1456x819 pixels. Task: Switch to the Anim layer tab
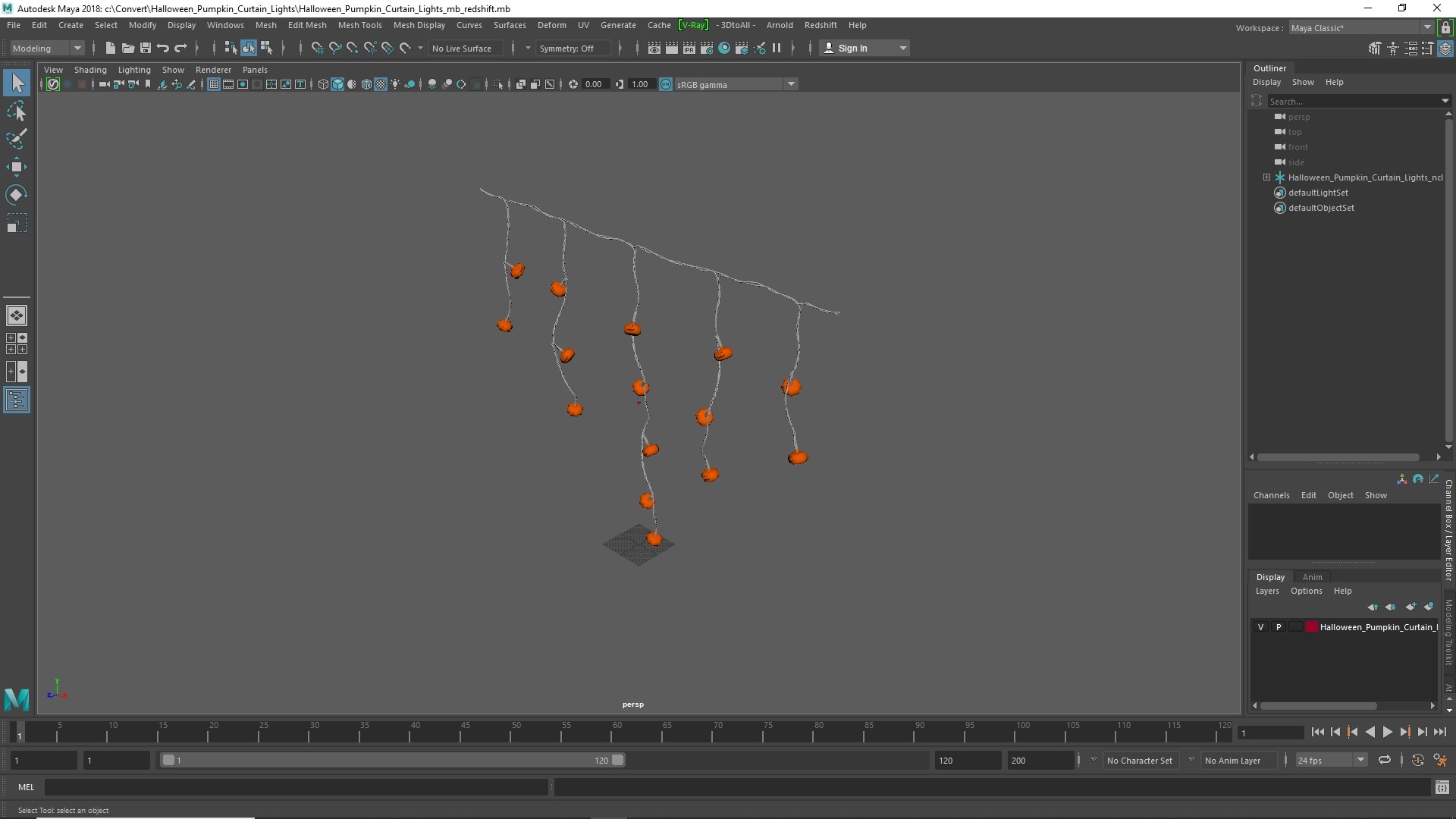[x=1312, y=577]
